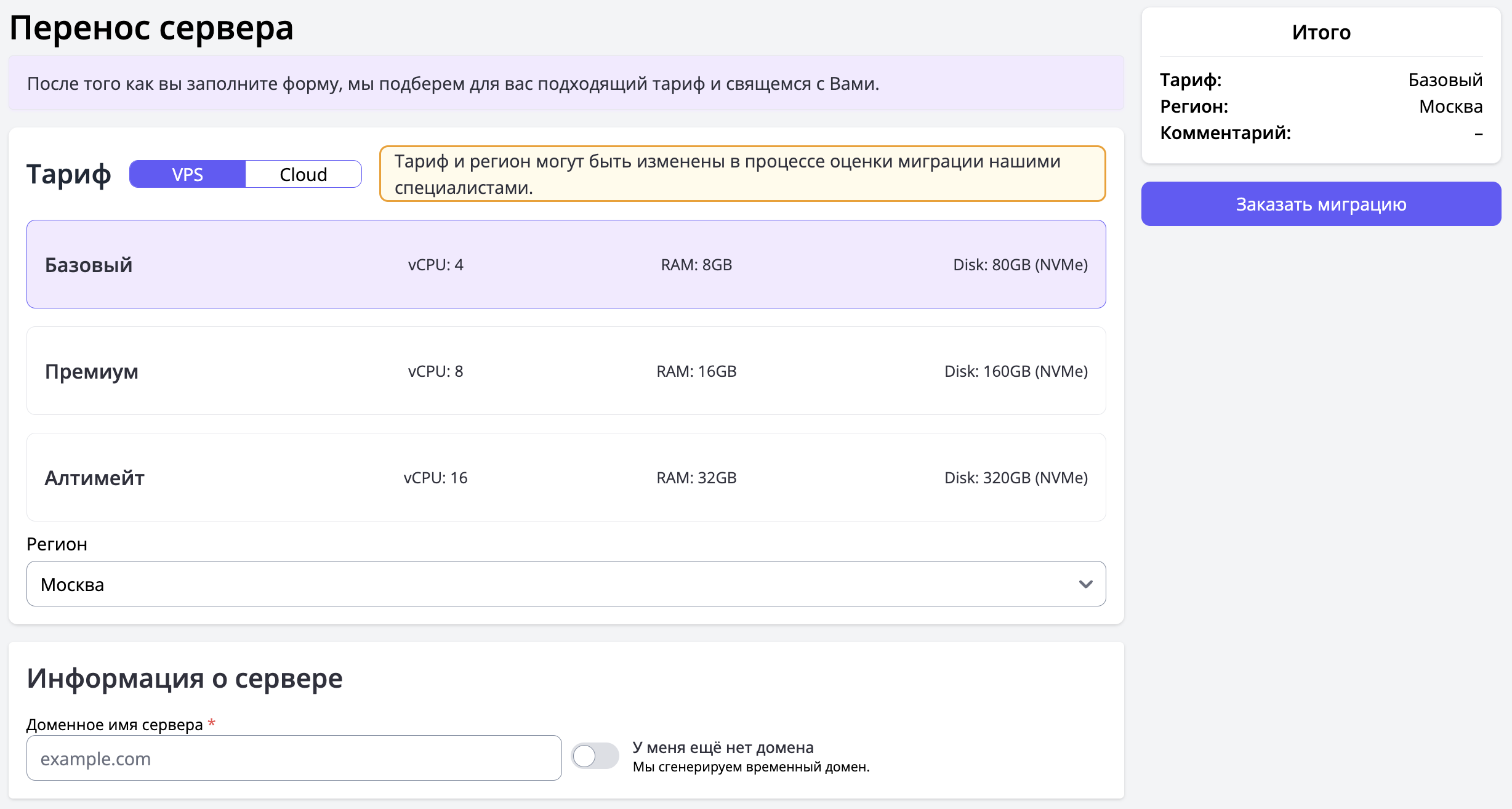1512x809 pixels.
Task: Click the Тариф value Базовый in summary
Action: 1445,80
